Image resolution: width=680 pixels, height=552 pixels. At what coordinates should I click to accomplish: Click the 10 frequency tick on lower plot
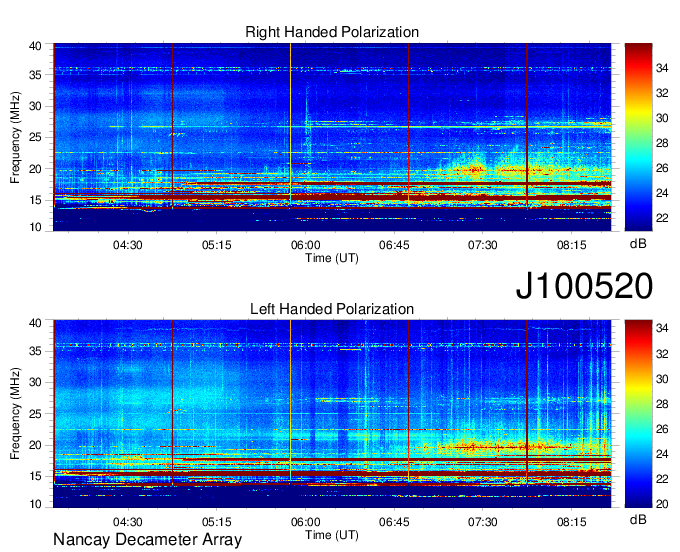[36, 504]
